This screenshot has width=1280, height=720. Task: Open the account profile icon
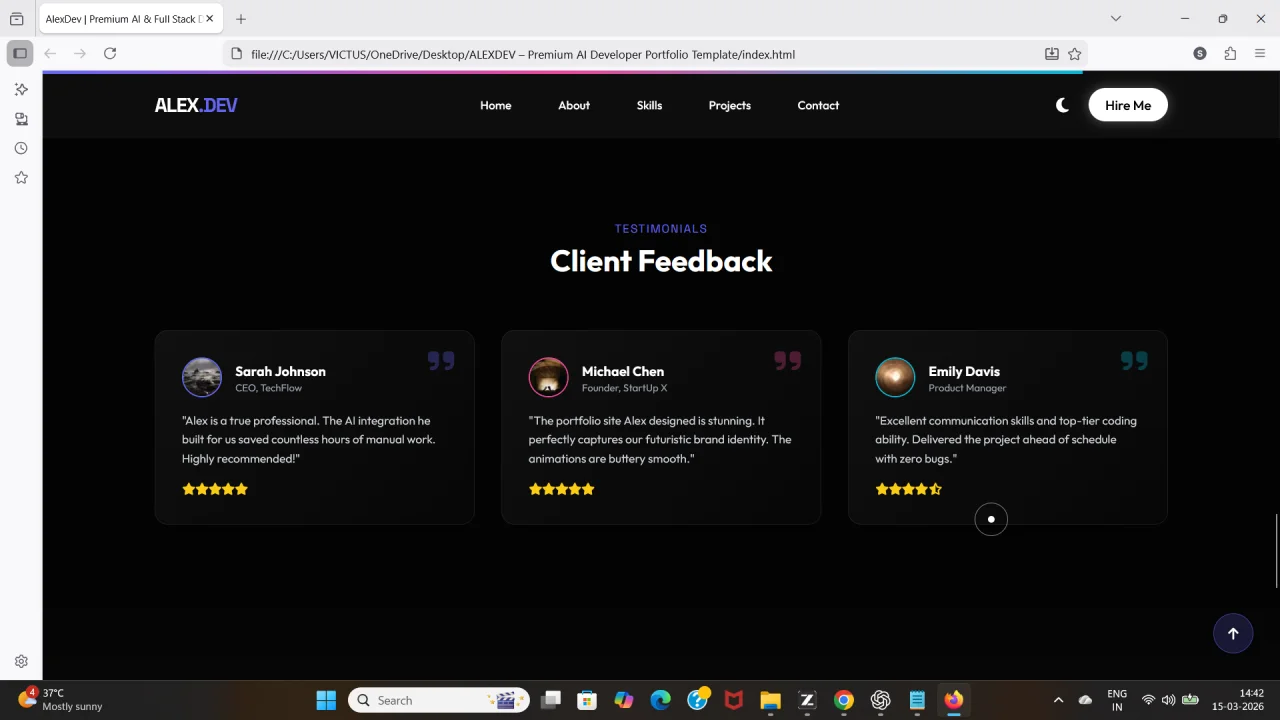1200,54
